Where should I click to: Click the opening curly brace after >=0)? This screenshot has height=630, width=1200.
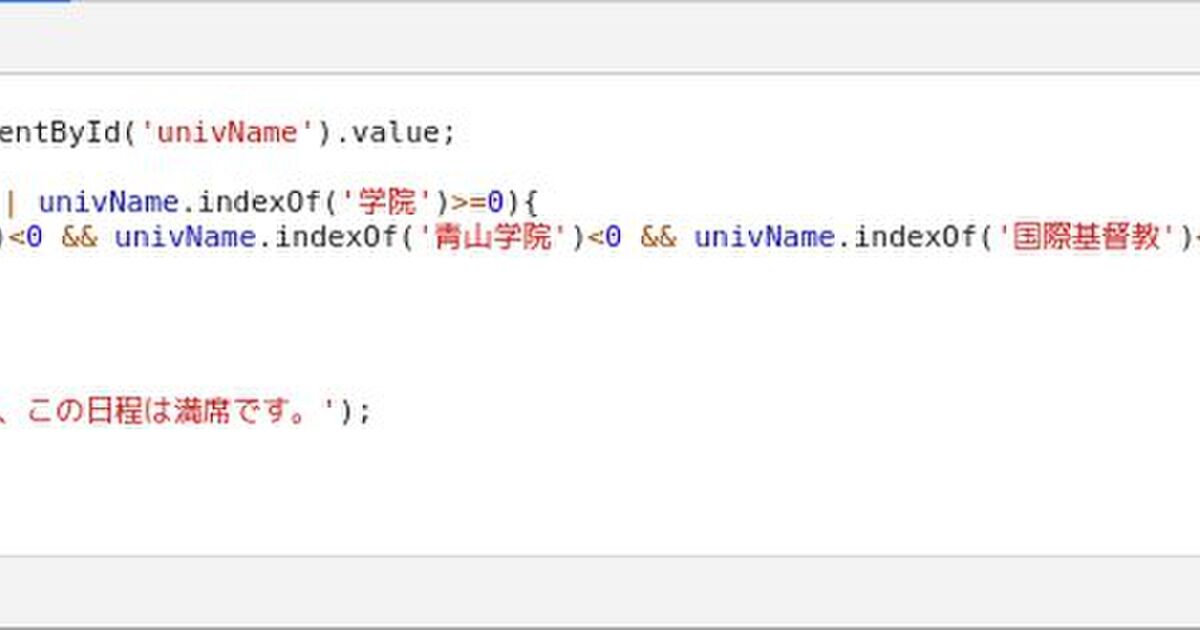click(x=529, y=203)
